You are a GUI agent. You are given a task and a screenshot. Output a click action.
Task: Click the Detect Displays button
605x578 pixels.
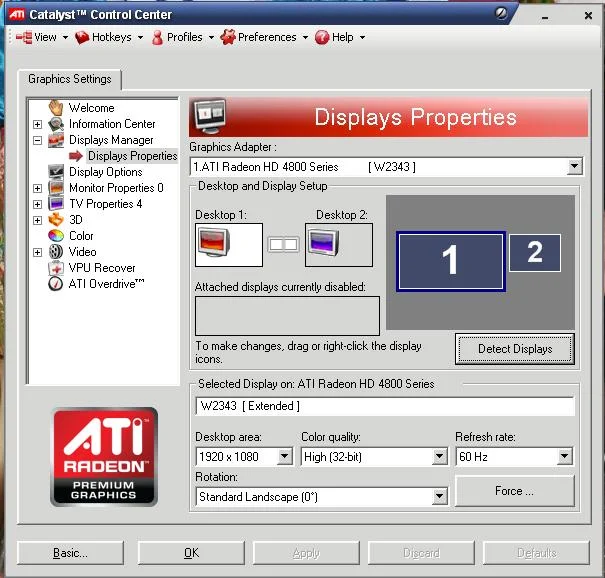(x=515, y=349)
